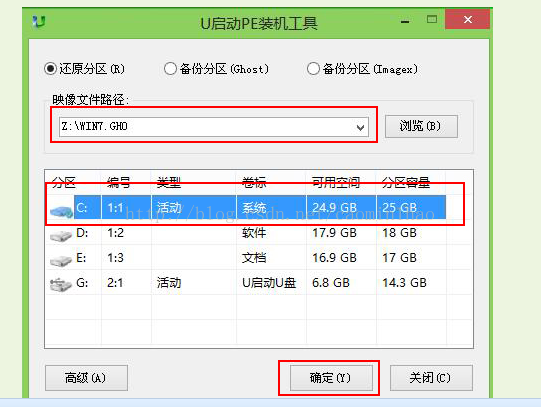Click the 系统 volume label
The height and width of the screenshot is (407, 541).
254,208
